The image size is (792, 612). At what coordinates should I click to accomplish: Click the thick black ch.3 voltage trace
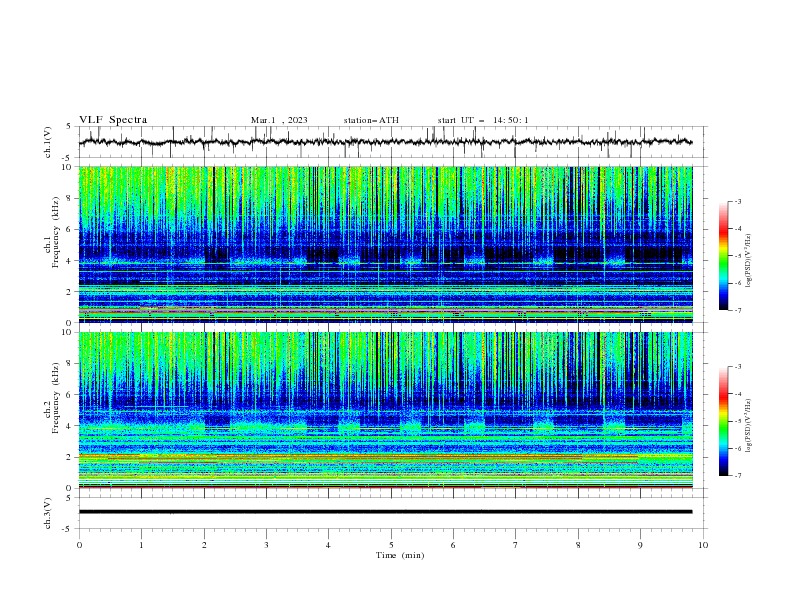pyautogui.click(x=385, y=512)
